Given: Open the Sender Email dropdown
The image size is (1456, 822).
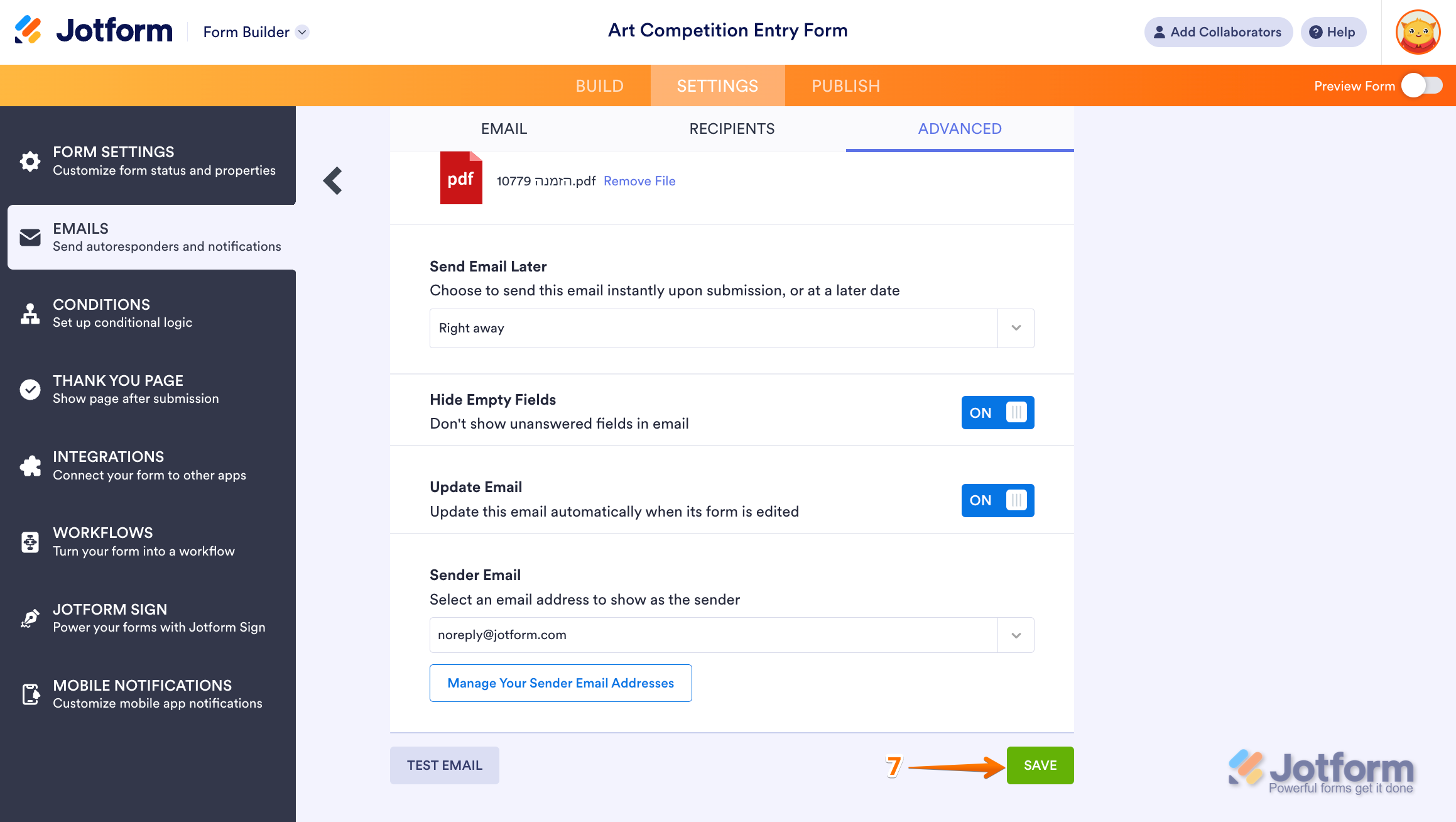Looking at the screenshot, I should [1016, 635].
